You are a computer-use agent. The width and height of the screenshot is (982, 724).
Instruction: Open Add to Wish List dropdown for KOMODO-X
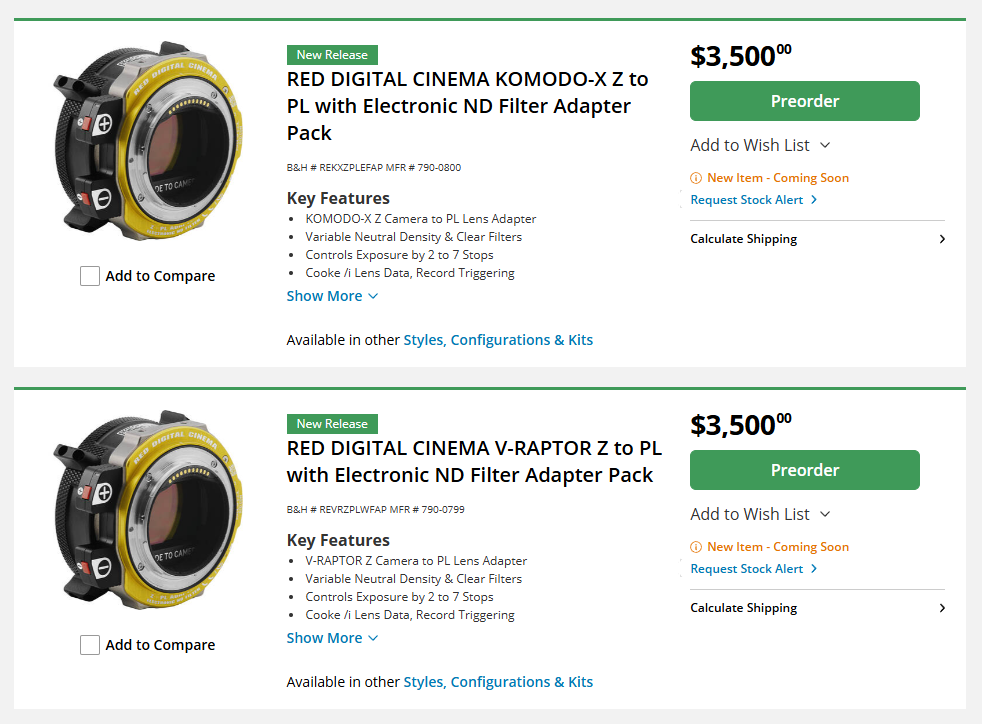tap(760, 145)
